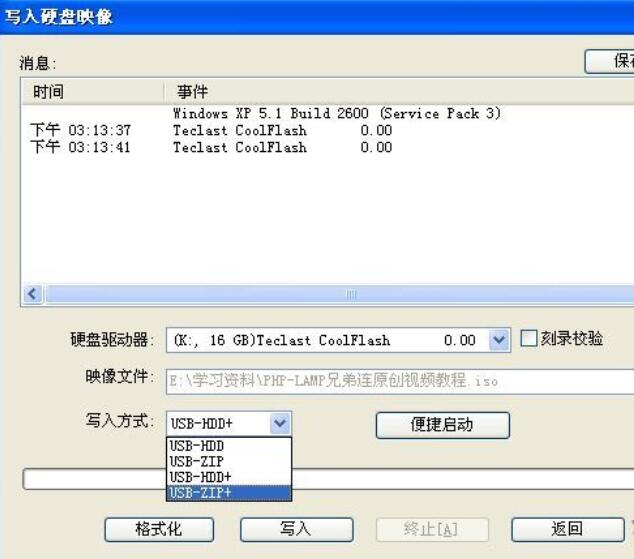Click the 返回 return button

coord(568,529)
